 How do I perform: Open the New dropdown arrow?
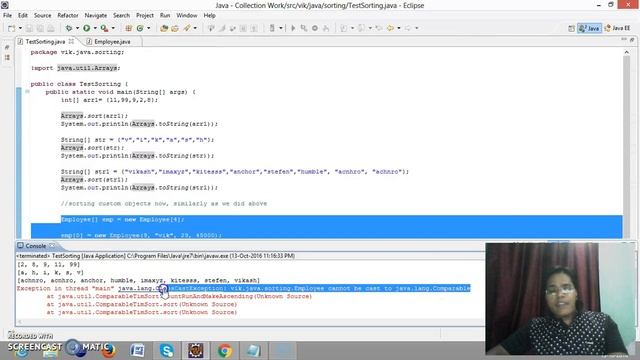pyautogui.click(x=20, y=28)
